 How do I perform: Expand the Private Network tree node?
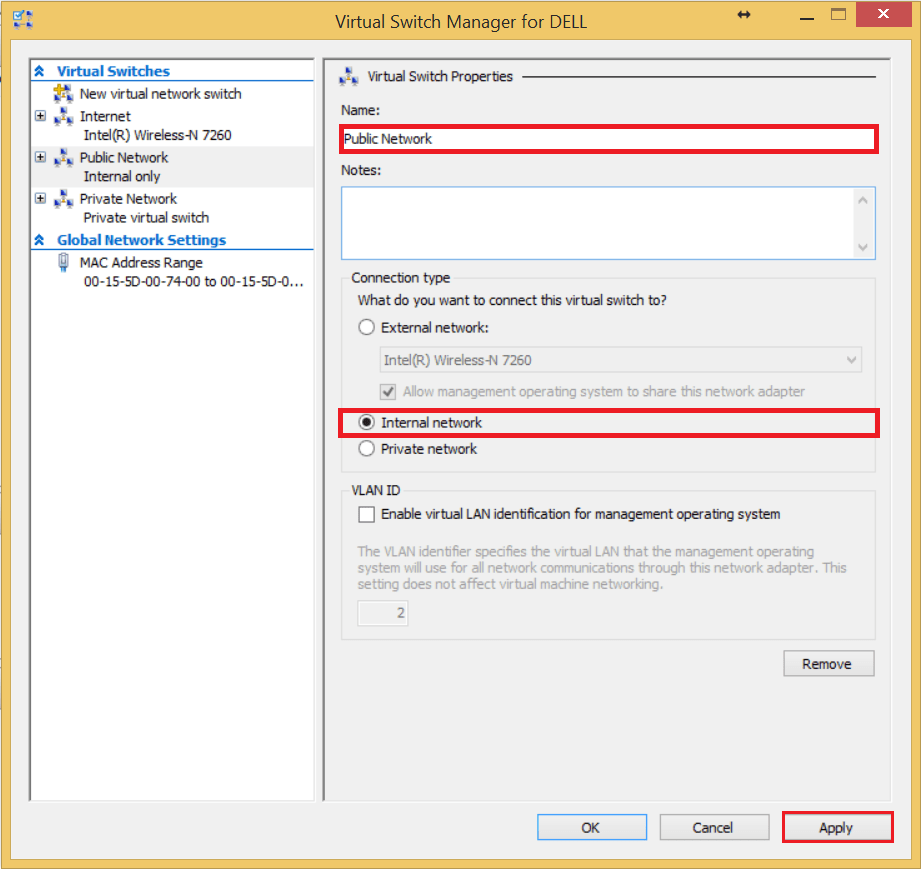pos(41,199)
